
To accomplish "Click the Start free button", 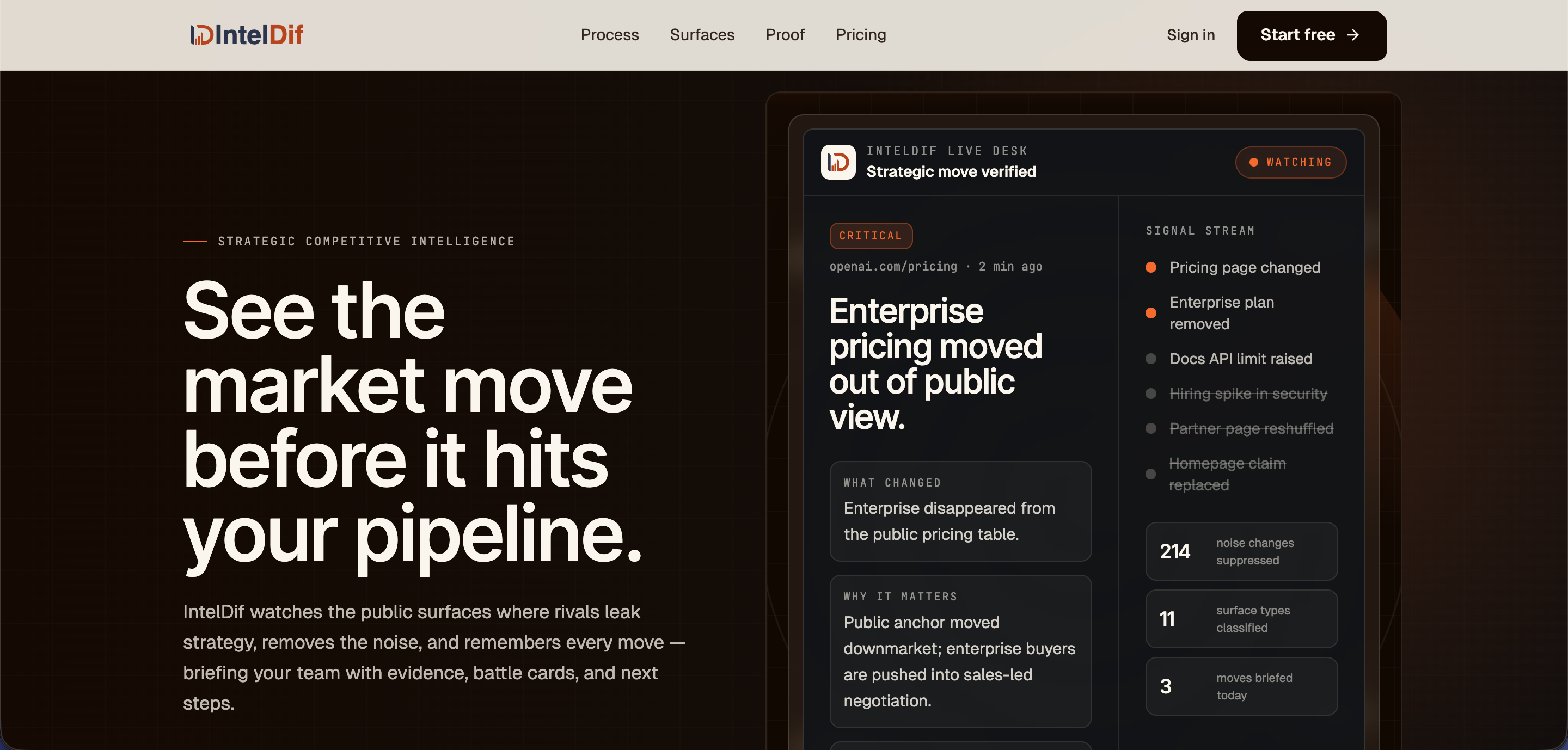I will coord(1311,35).
